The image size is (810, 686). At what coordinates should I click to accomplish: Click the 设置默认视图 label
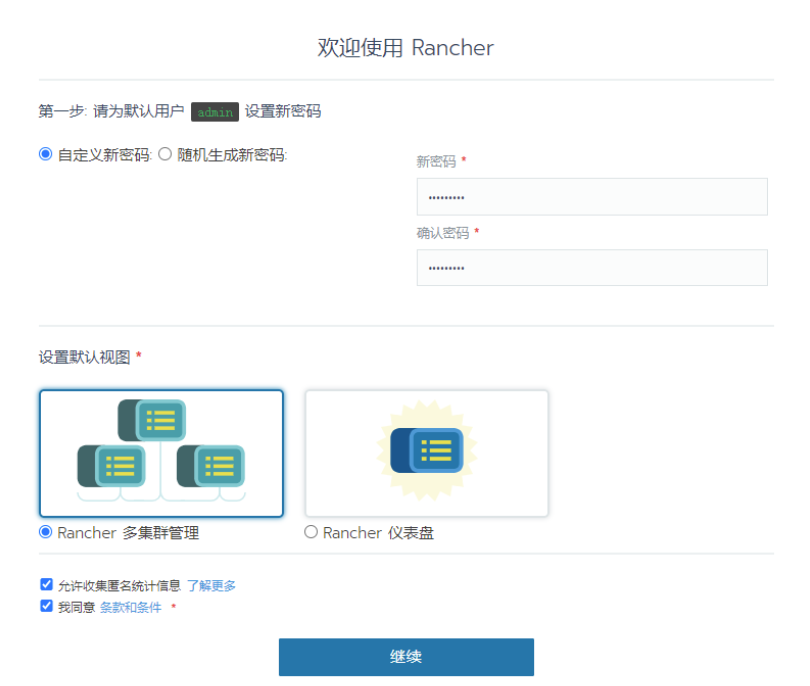(x=85, y=357)
